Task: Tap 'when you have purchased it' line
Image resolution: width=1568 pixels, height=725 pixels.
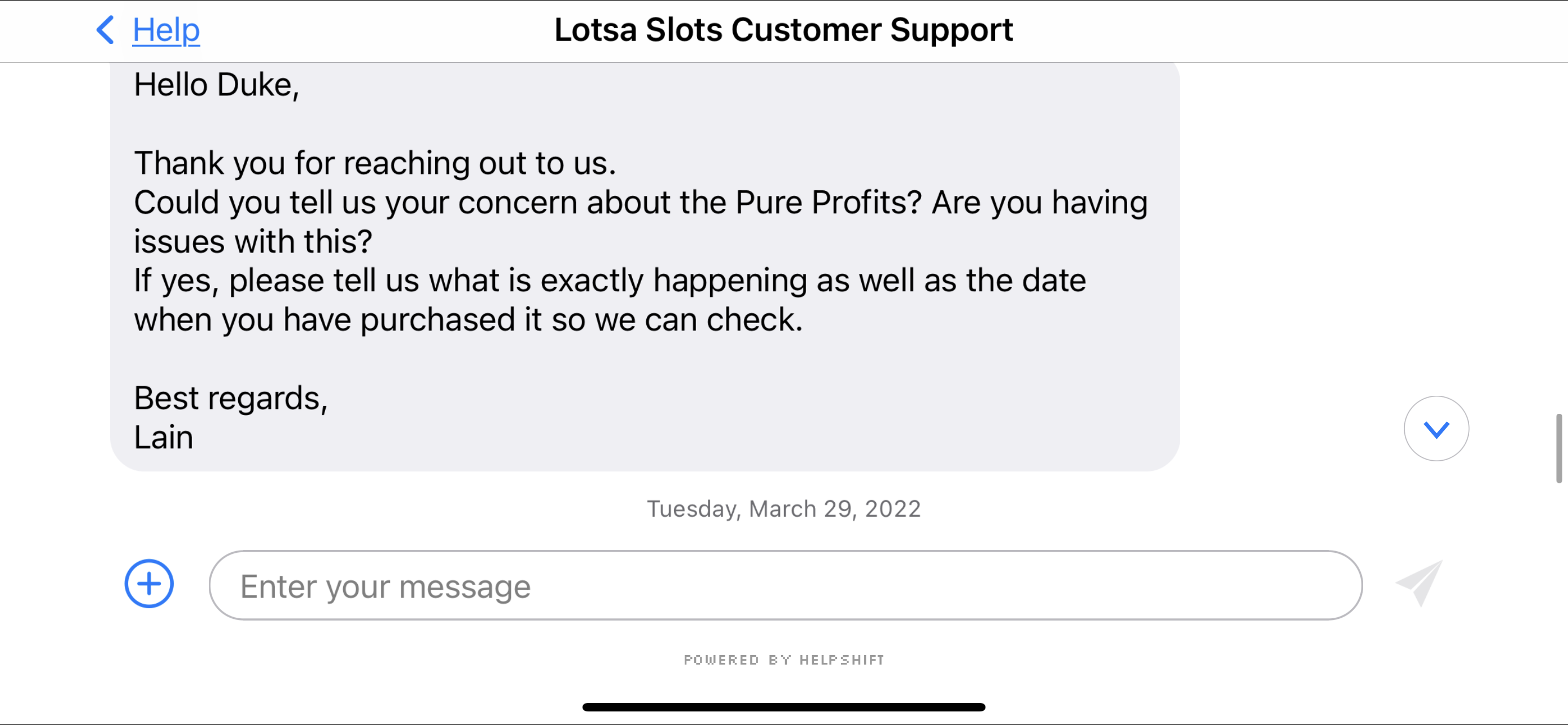Action: pos(468,320)
